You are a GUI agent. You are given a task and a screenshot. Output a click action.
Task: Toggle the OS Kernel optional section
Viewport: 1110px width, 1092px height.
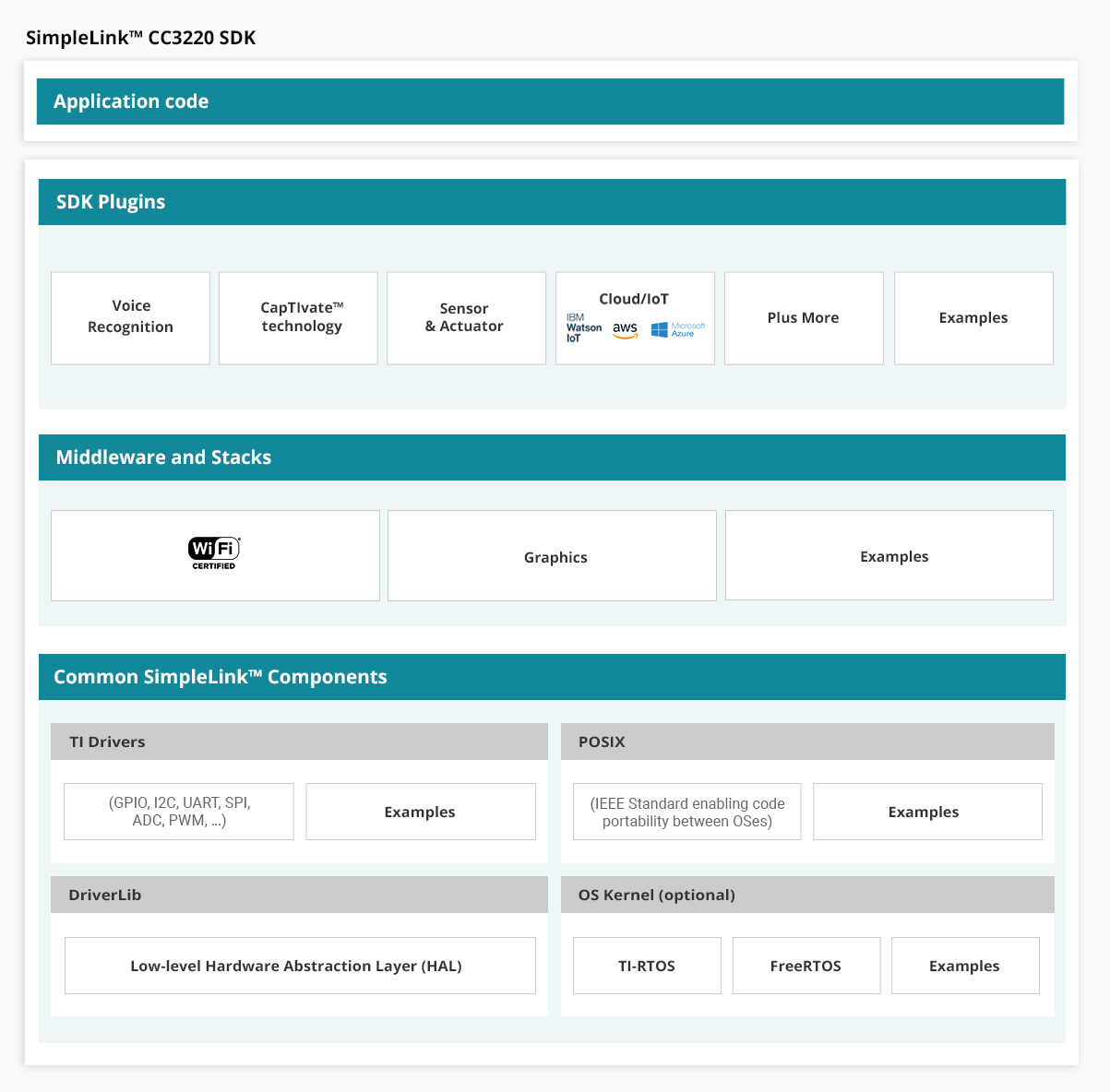pos(807,894)
